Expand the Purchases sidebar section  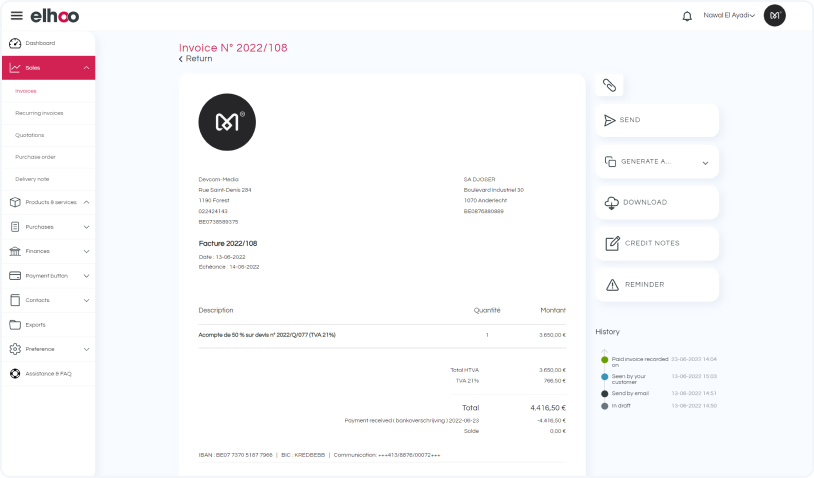[86, 227]
